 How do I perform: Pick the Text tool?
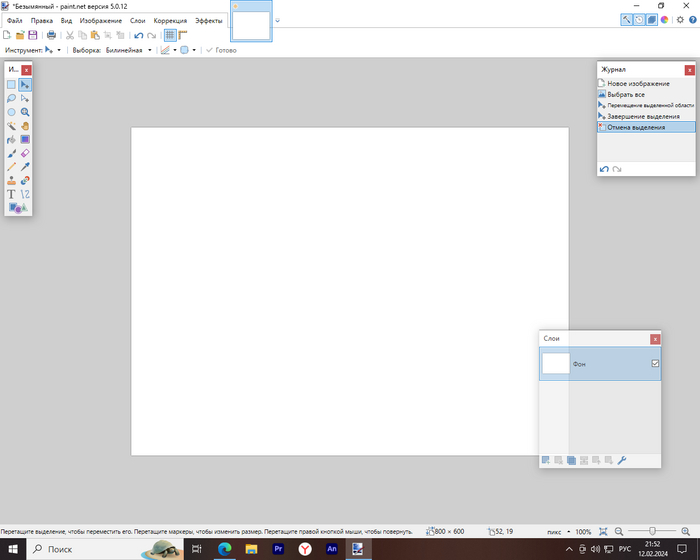tap(12, 194)
